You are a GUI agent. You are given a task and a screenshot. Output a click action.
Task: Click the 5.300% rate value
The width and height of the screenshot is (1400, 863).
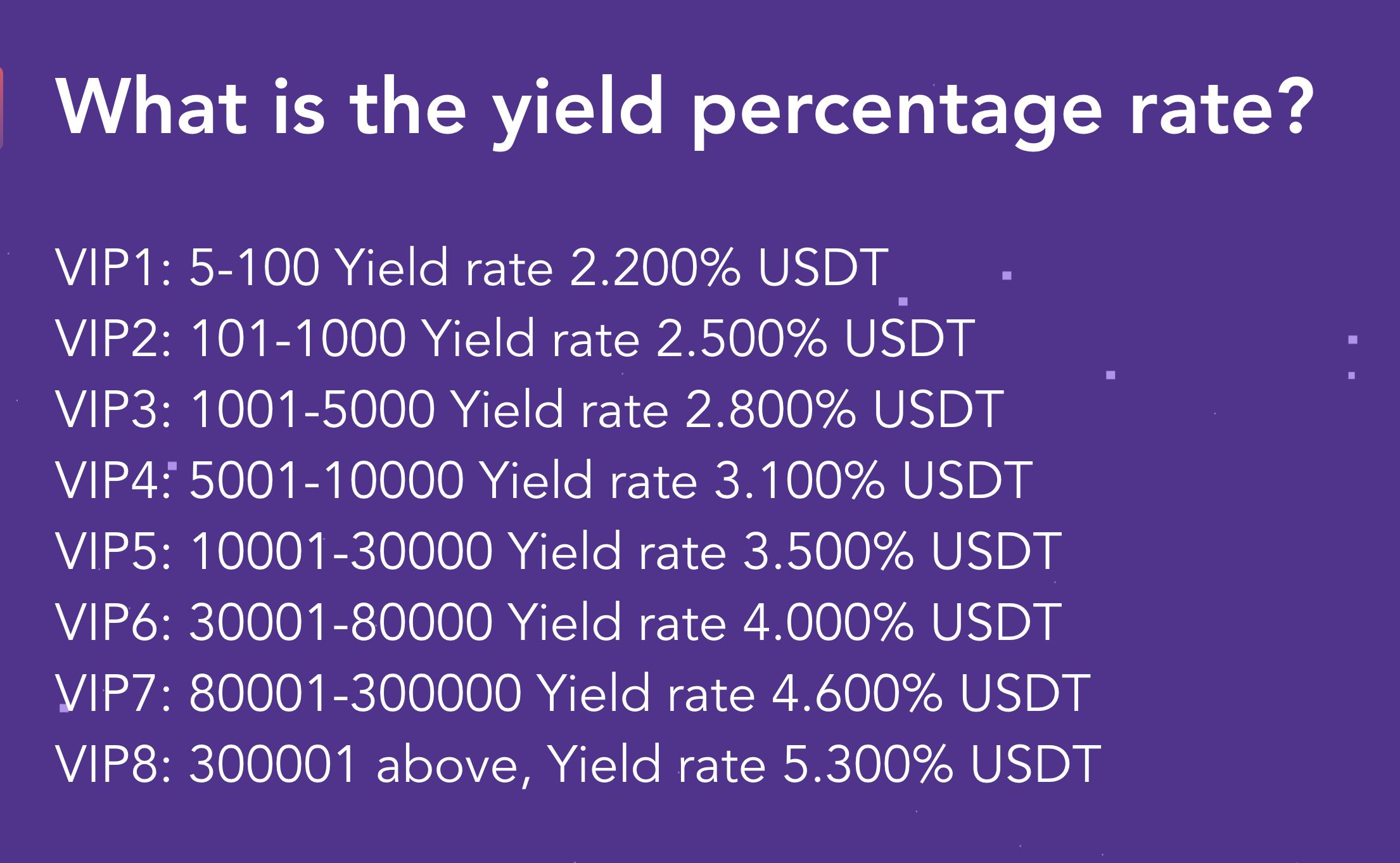(x=868, y=764)
